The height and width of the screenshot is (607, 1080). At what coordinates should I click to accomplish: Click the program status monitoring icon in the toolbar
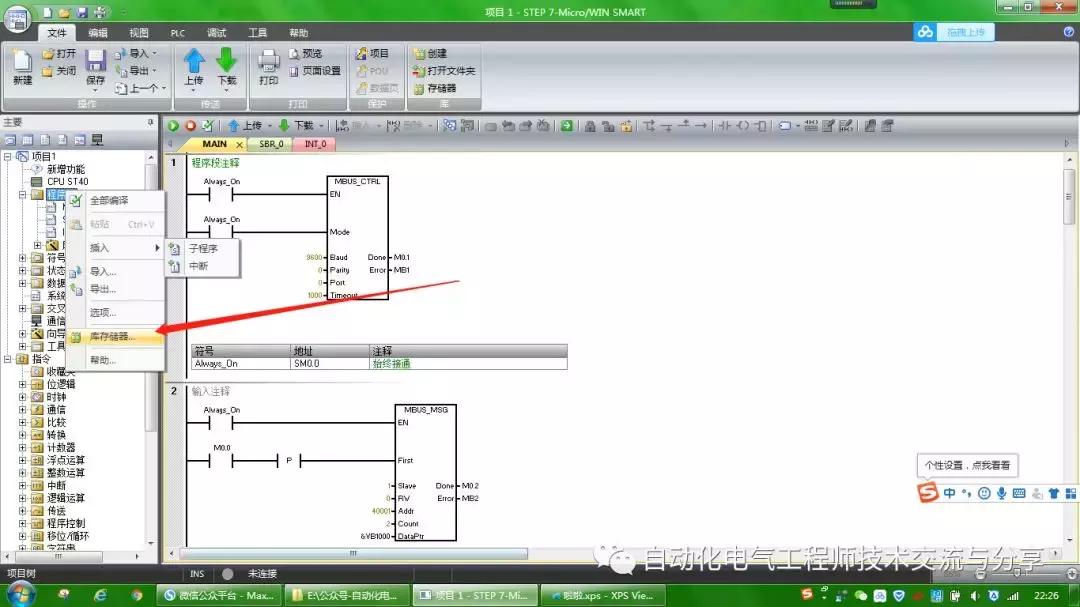pyautogui.click(x=449, y=125)
